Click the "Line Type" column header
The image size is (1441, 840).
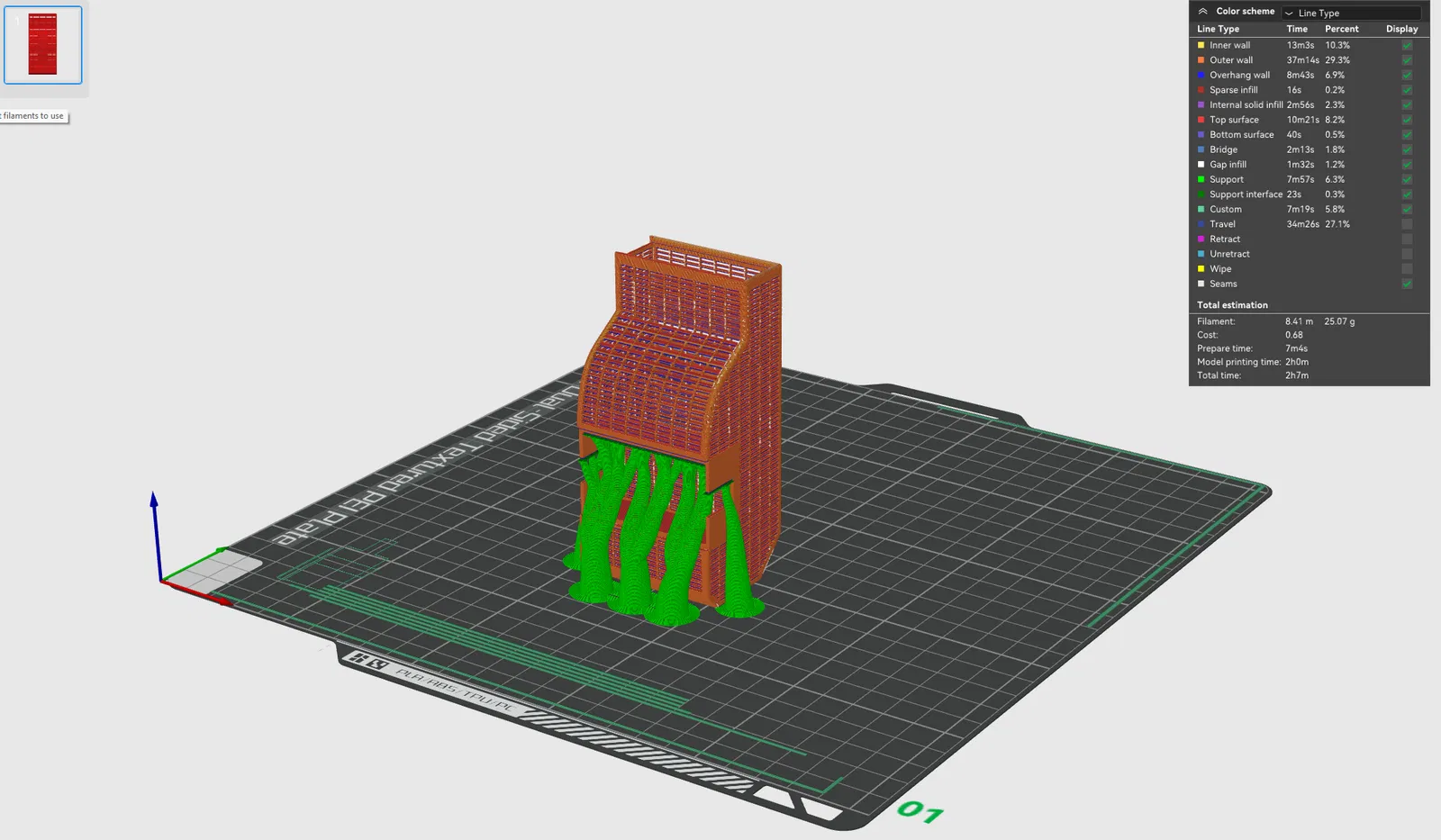pos(1218,29)
